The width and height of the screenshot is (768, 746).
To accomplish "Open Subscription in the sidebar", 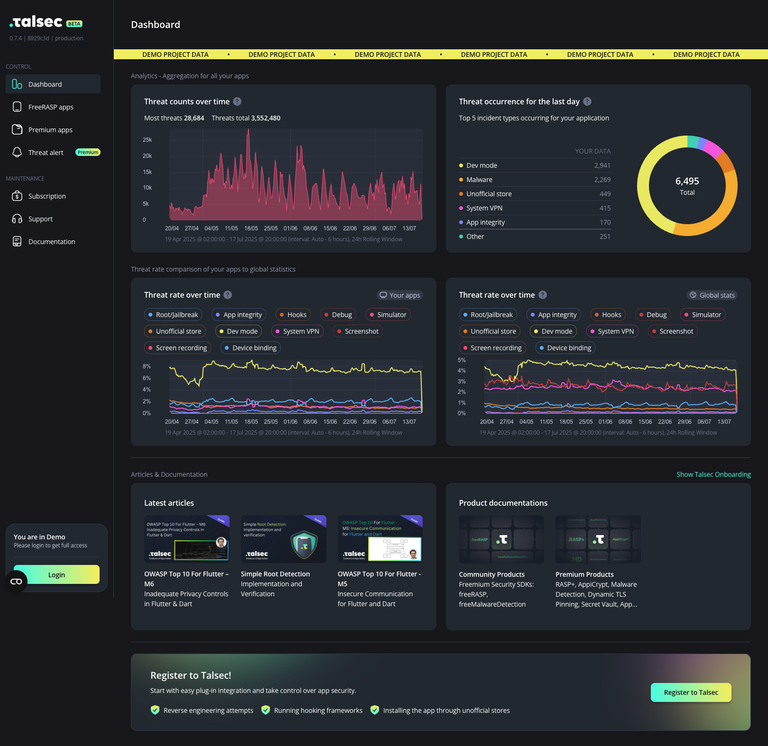I will click(47, 197).
